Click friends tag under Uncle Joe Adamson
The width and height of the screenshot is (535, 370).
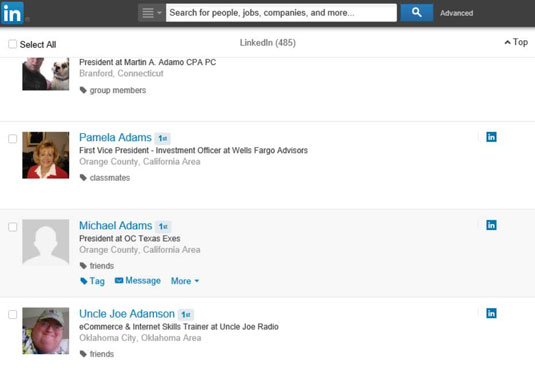tap(97, 354)
